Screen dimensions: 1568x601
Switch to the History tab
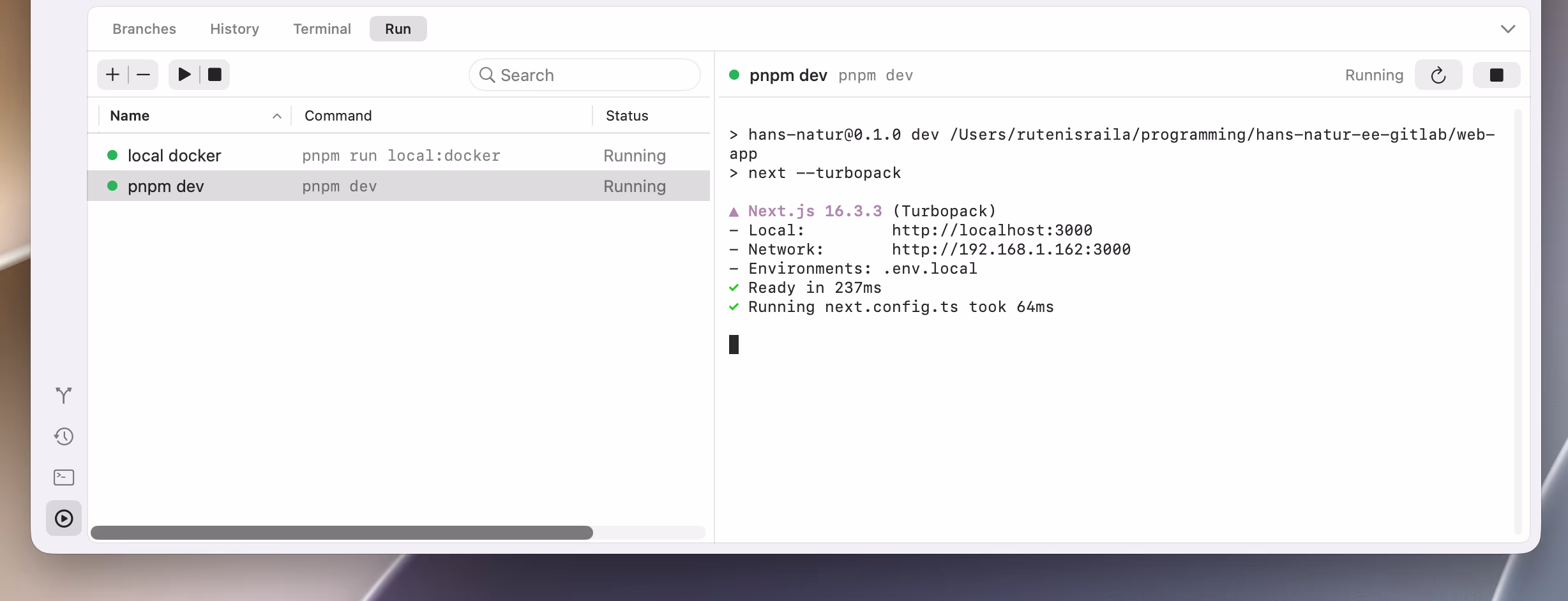click(x=234, y=29)
